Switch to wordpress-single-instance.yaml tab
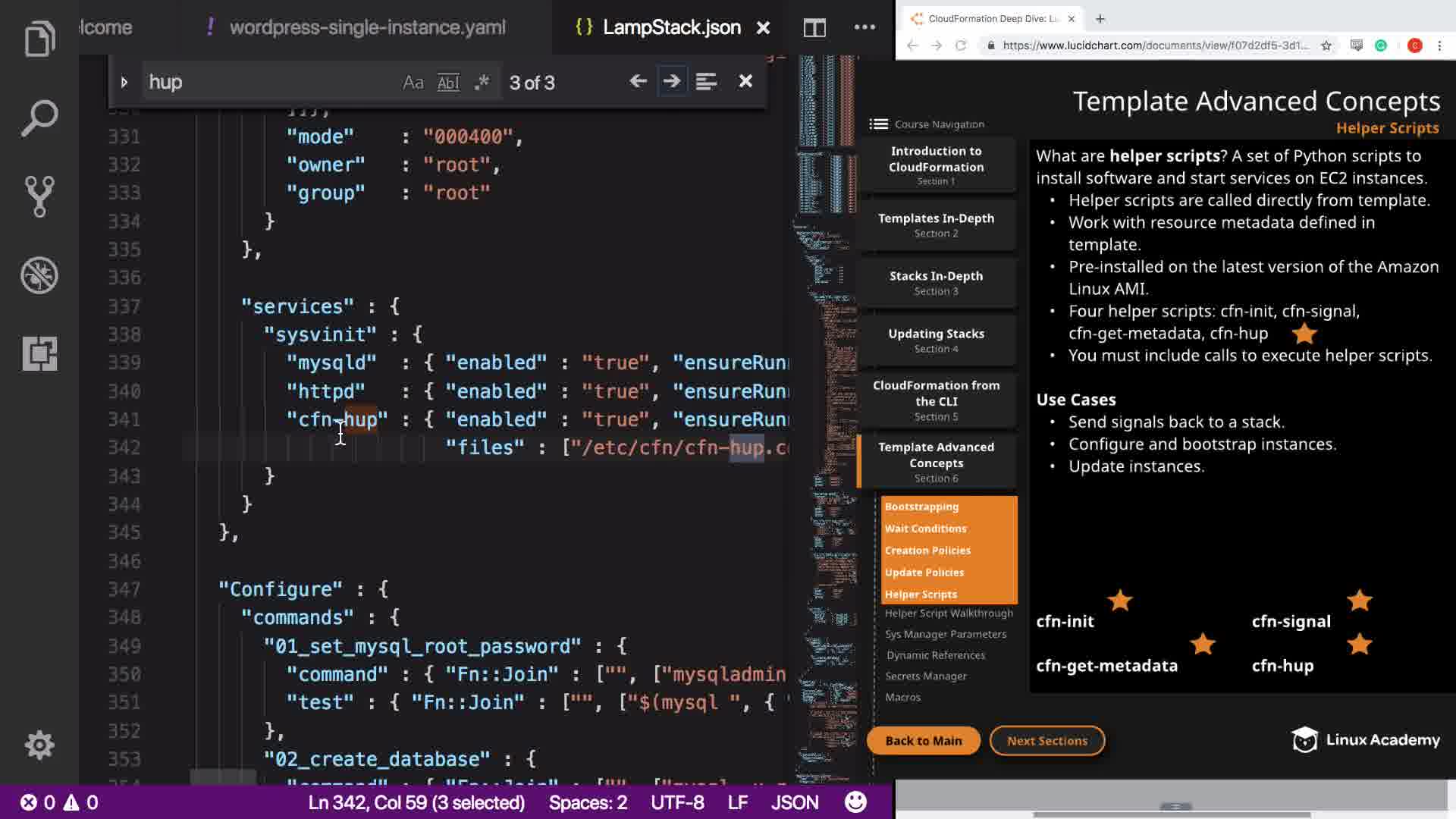The image size is (1456, 819). click(x=367, y=28)
